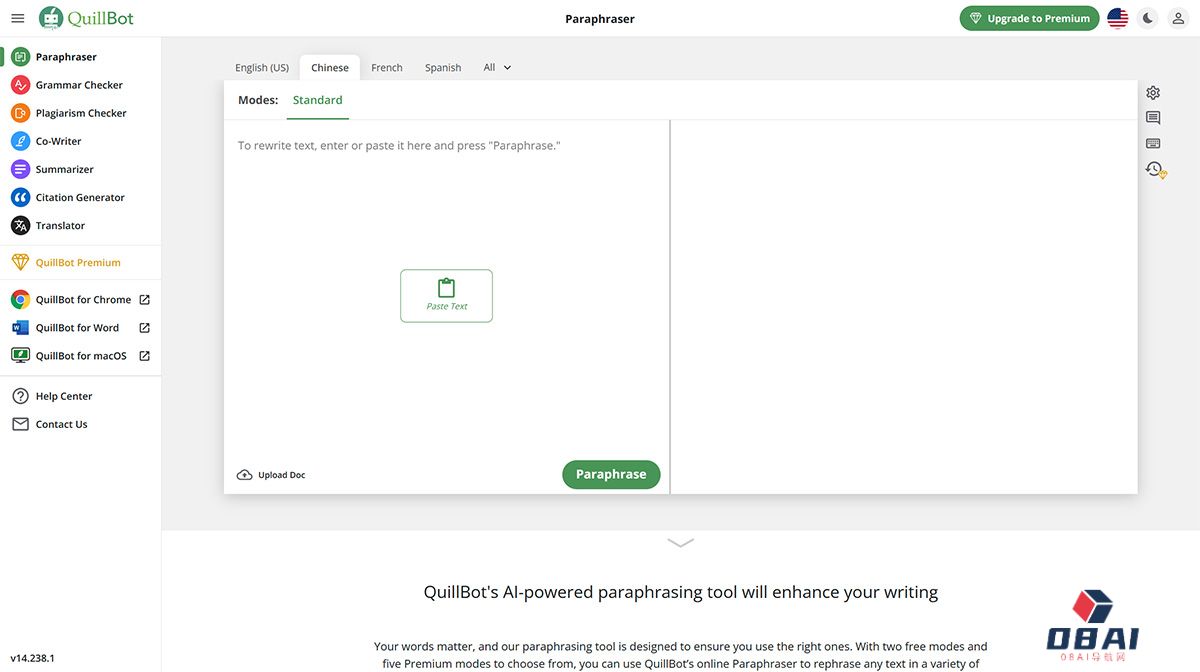Open QuillBot for Word link
1200x672 pixels.
pos(80,327)
